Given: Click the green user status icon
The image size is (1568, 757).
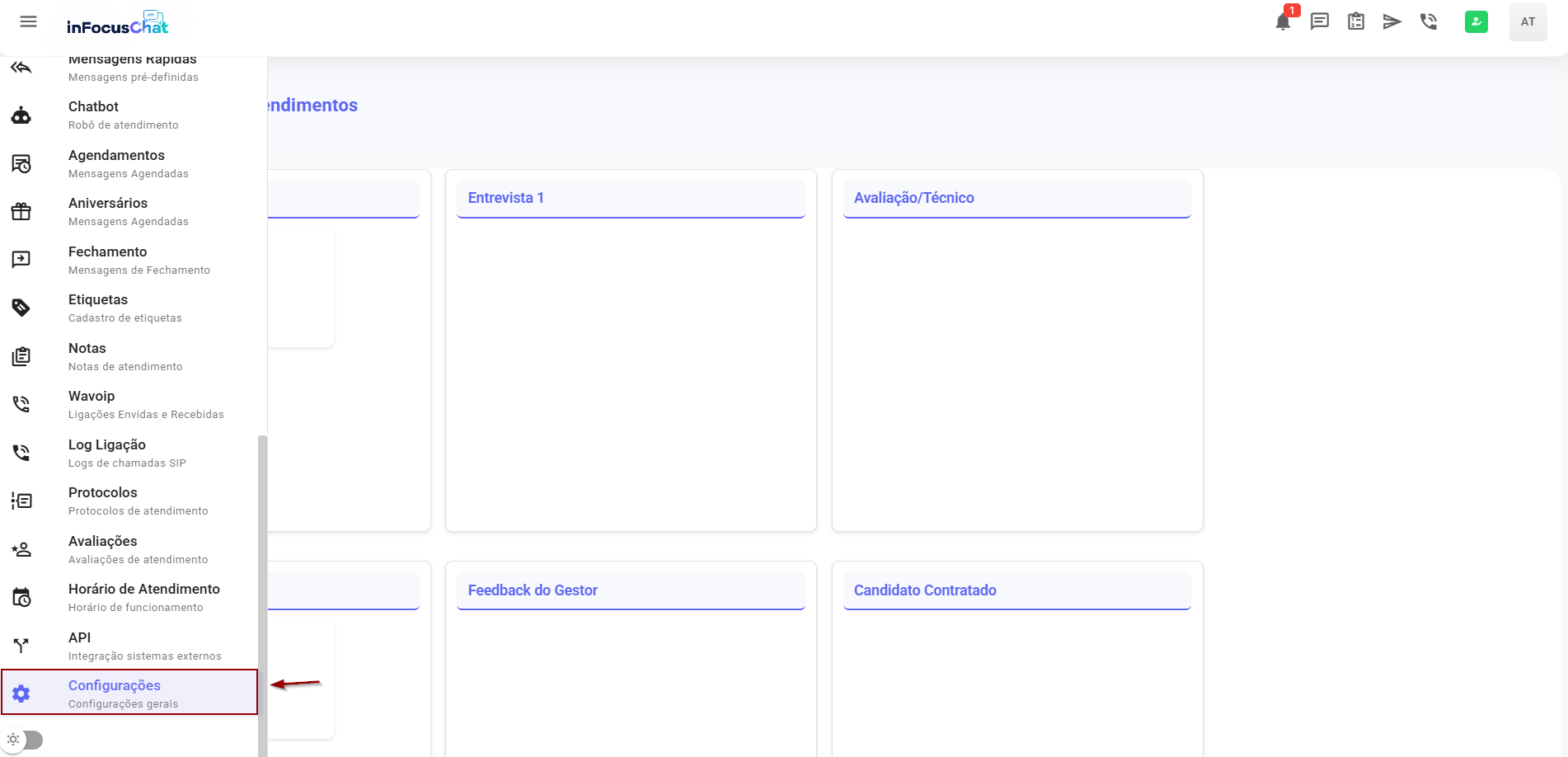Looking at the screenshot, I should coord(1476,21).
